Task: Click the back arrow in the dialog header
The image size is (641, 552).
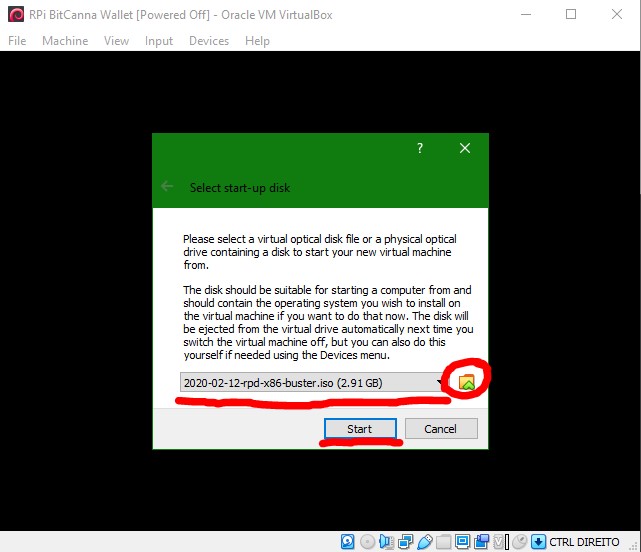Action: click(x=167, y=187)
